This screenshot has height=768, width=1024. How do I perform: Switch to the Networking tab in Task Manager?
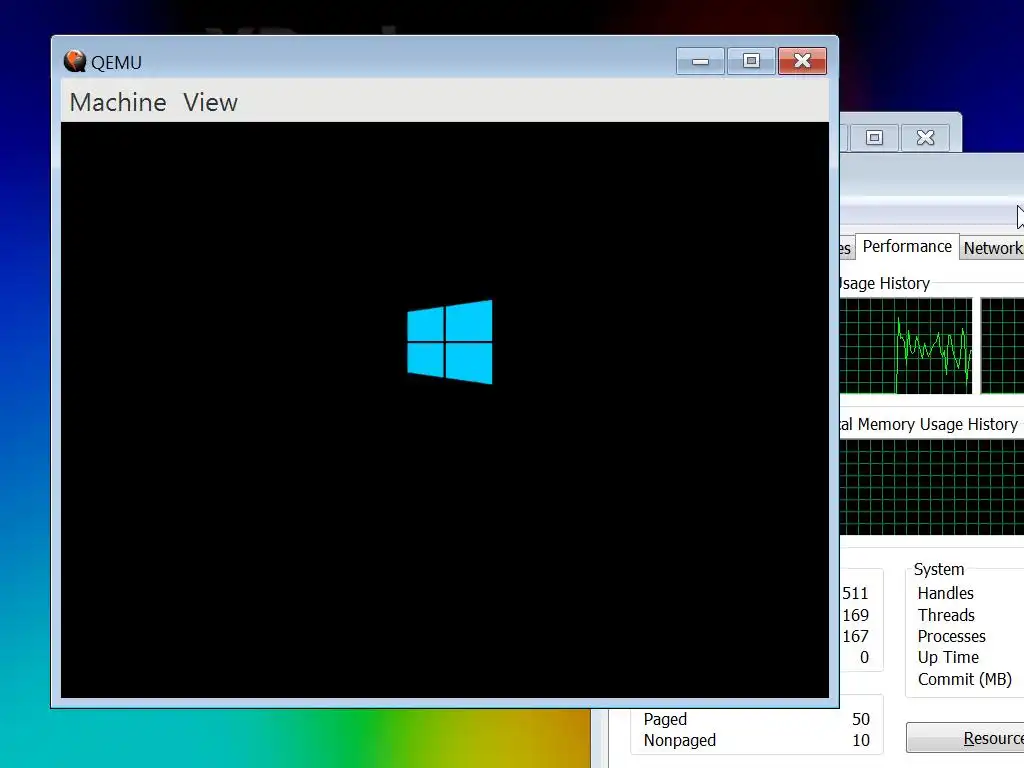(993, 248)
